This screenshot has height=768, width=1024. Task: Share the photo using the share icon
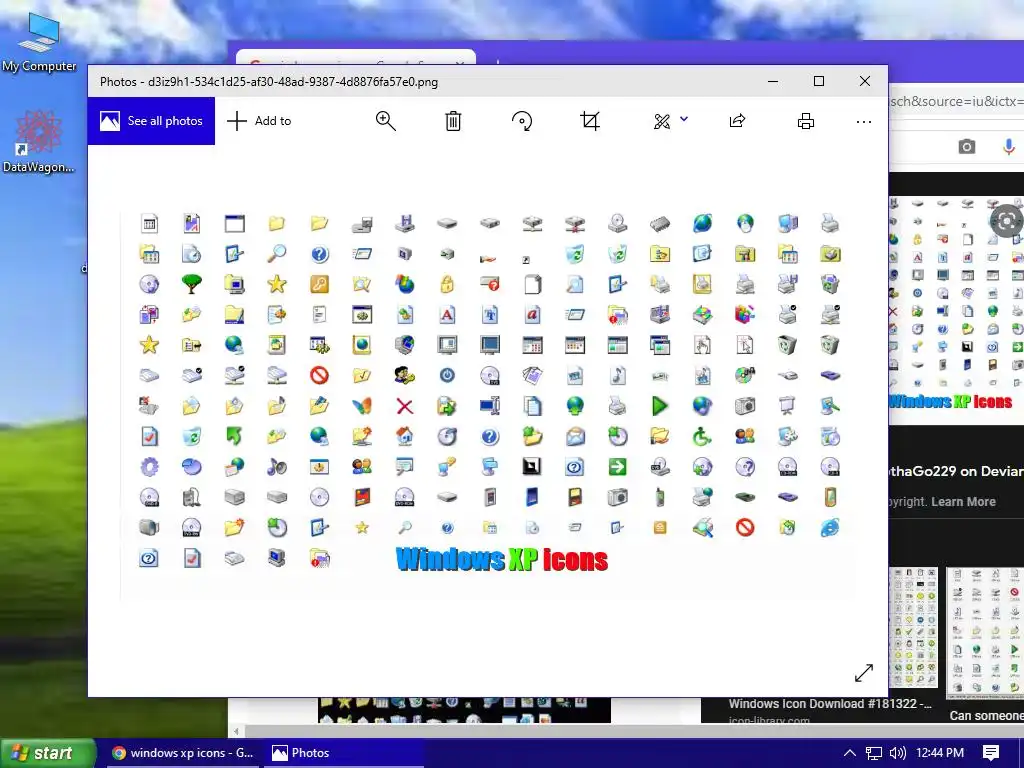(x=737, y=121)
